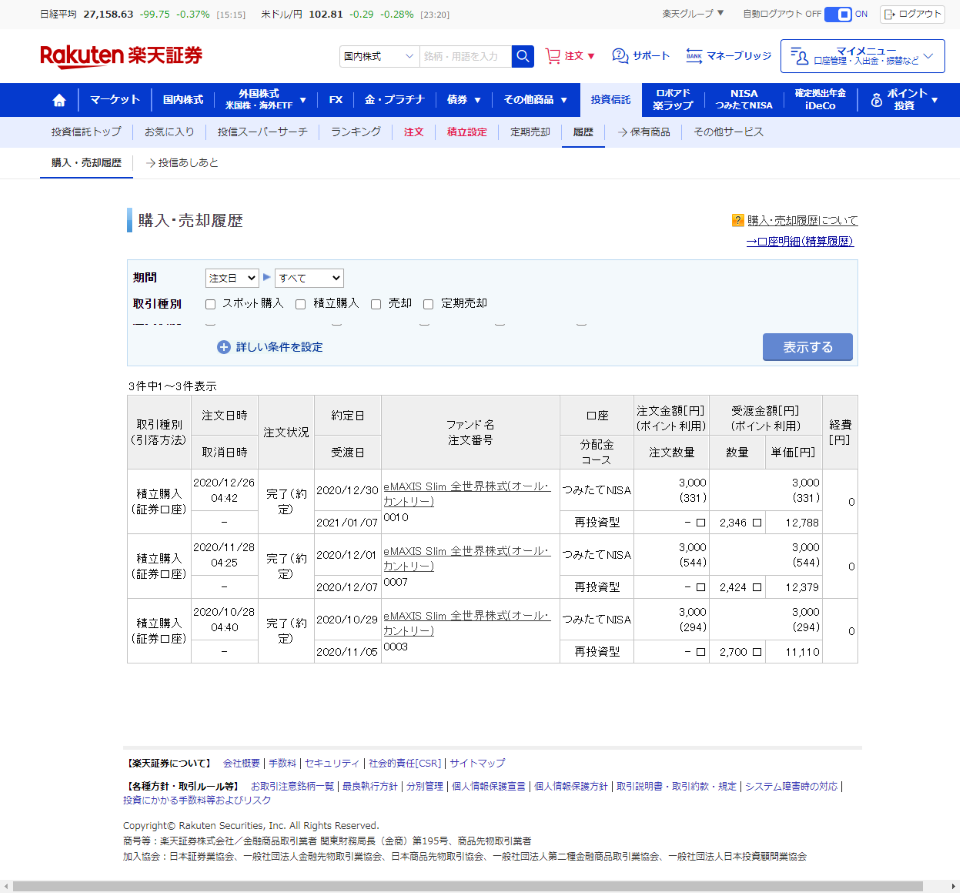The width and height of the screenshot is (960, 893).
Task: Select the 購入・売却履歴 sub-tab
Action: point(86,163)
